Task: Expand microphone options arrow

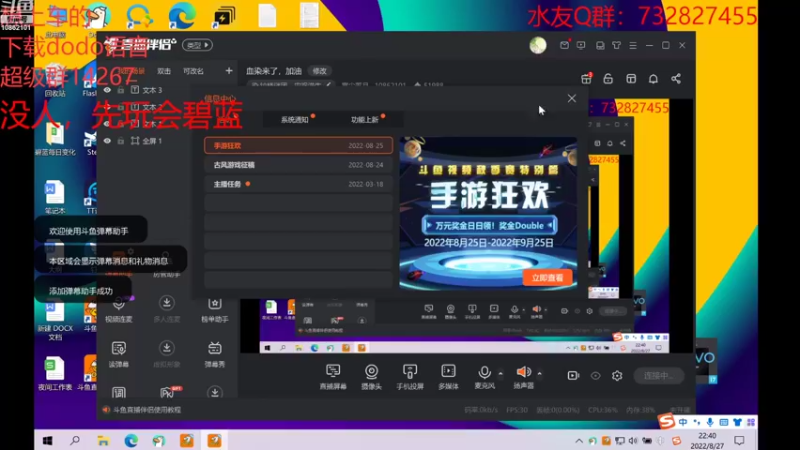Action: (x=501, y=374)
